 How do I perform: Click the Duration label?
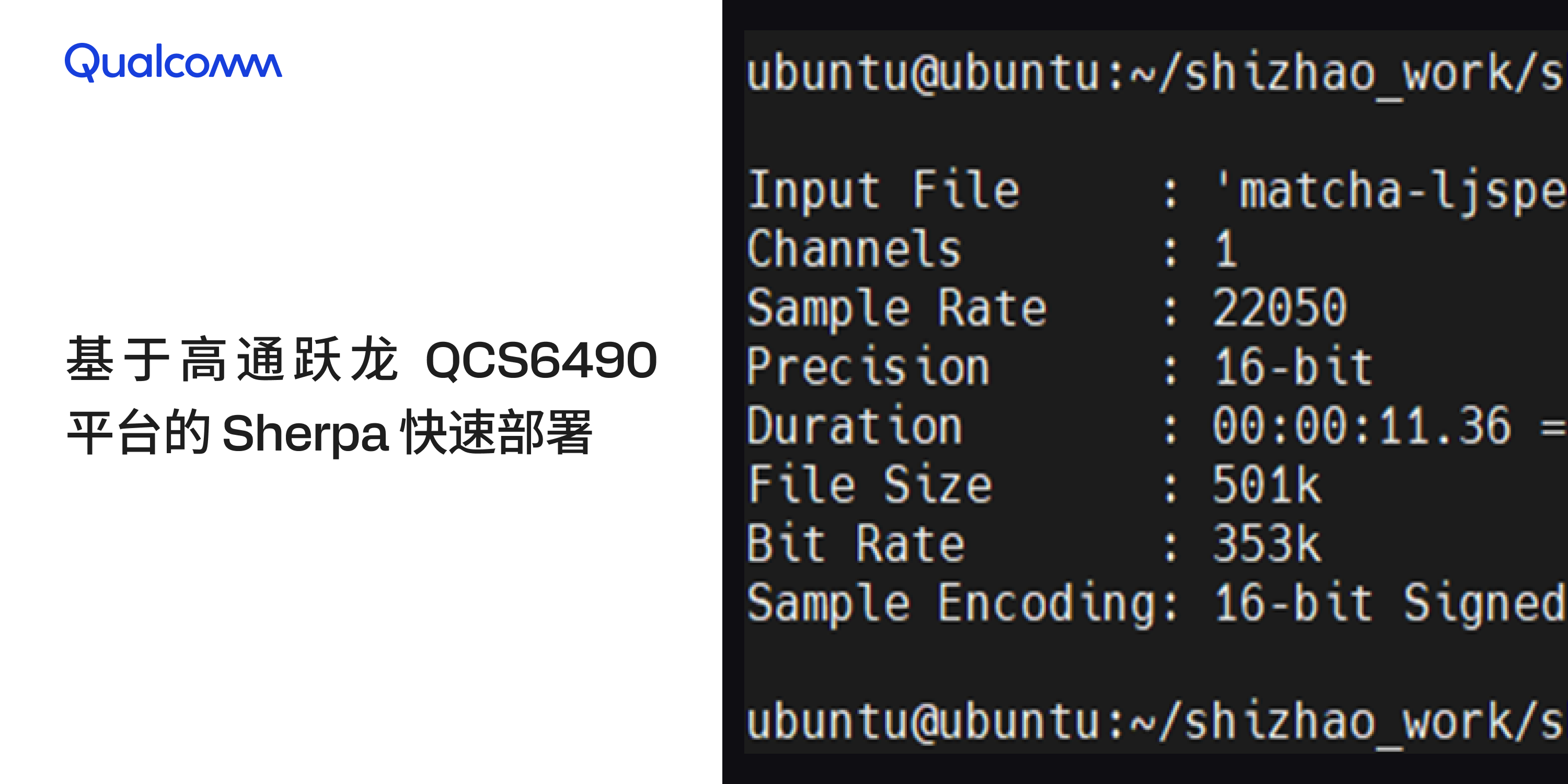point(855,425)
